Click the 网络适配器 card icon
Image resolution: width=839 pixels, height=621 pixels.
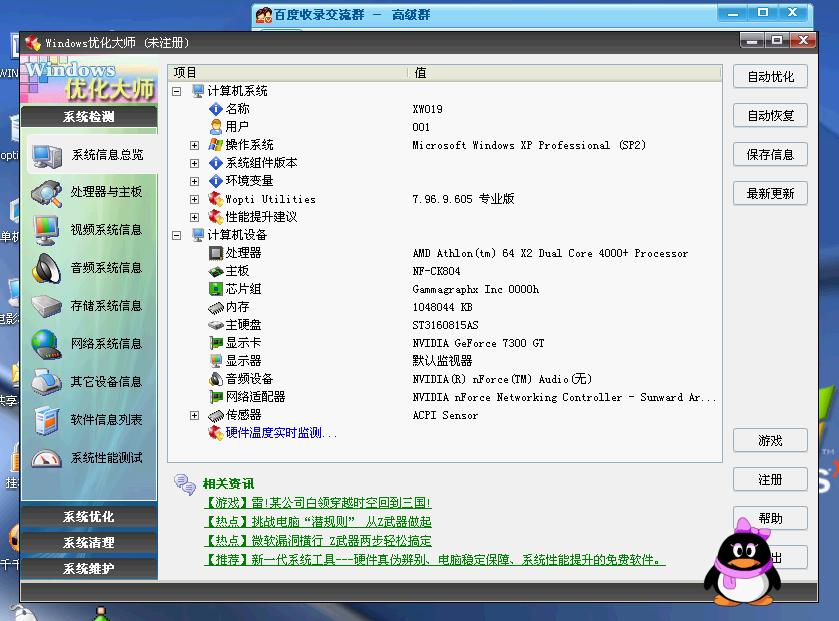point(216,397)
